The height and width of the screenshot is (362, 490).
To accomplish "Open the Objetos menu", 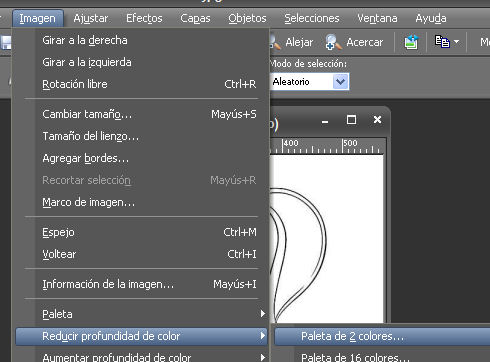I will pos(247,18).
